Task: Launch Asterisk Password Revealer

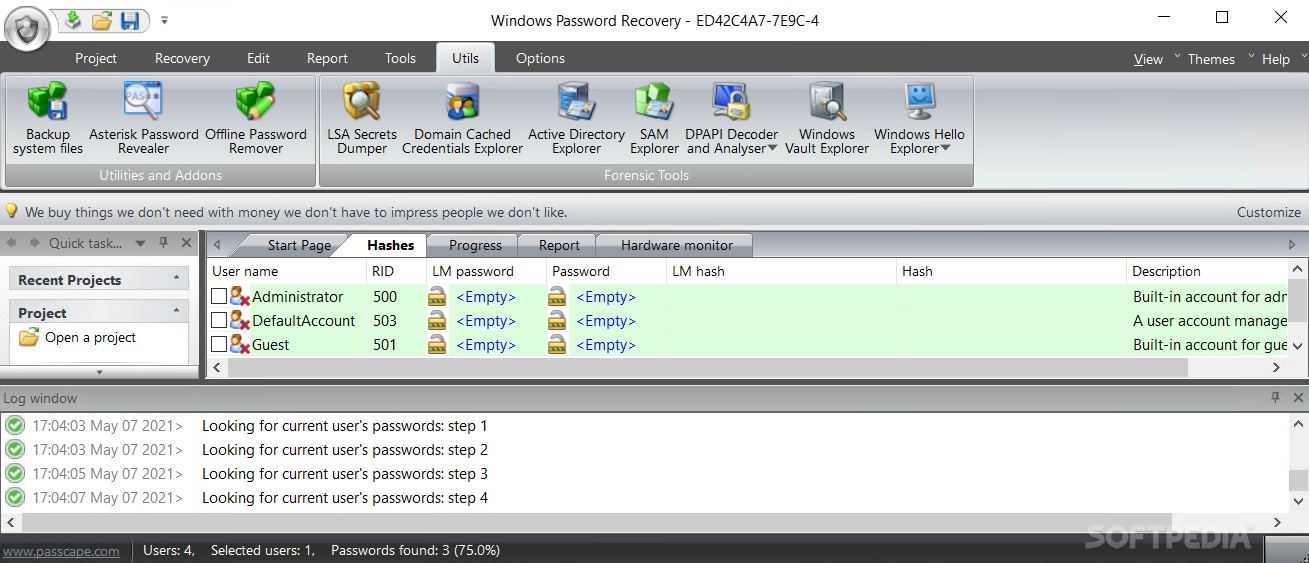Action: tap(143, 119)
